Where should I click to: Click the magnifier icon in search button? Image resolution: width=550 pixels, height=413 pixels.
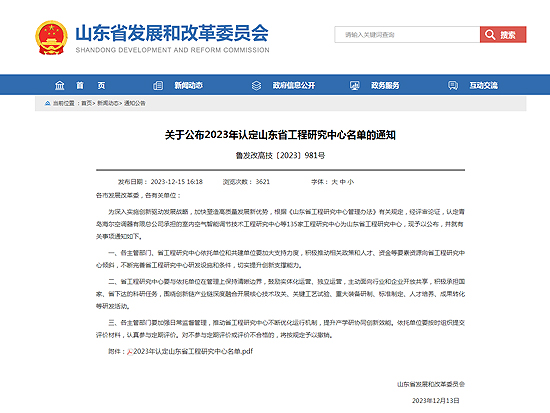(x=490, y=35)
